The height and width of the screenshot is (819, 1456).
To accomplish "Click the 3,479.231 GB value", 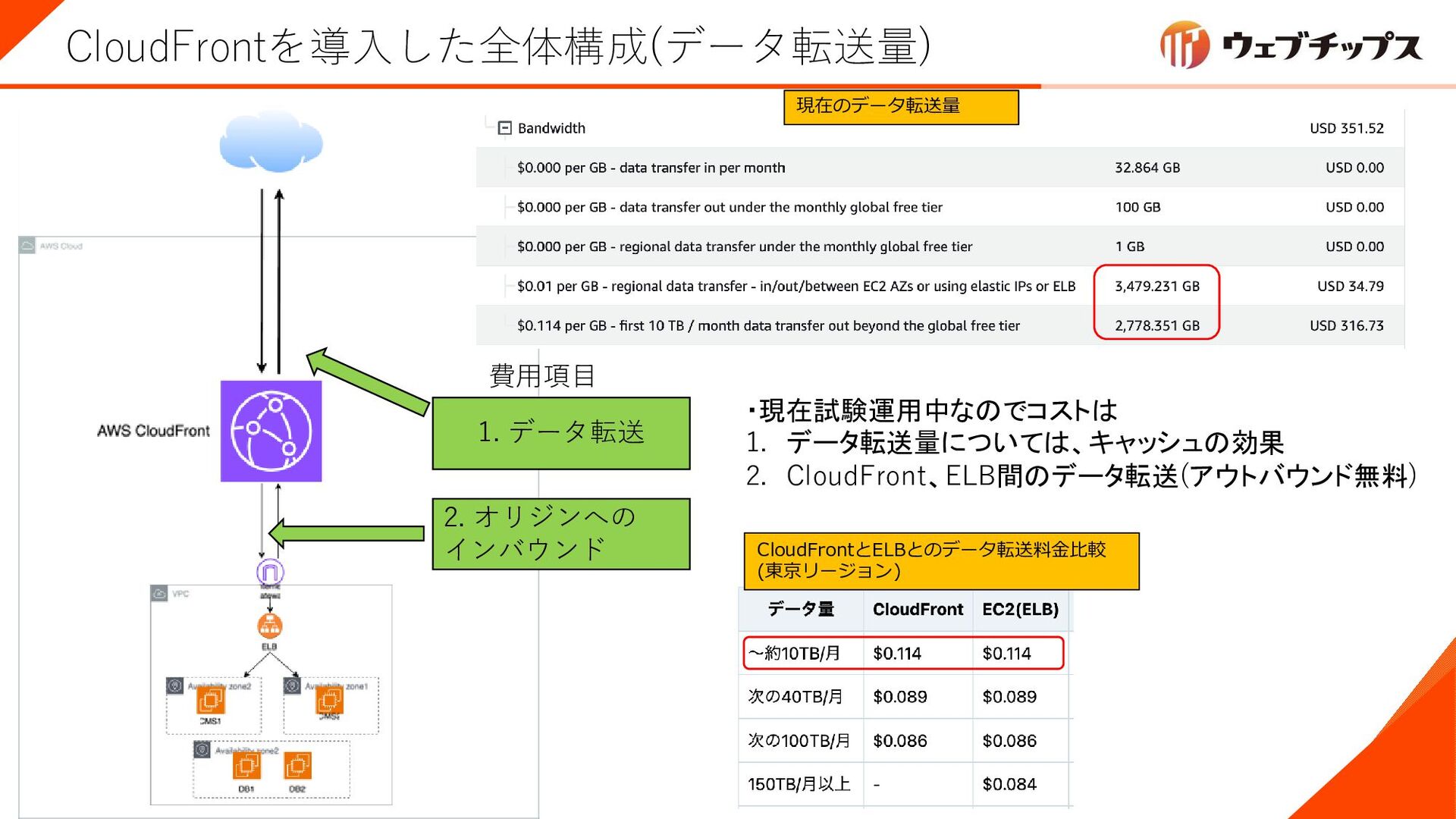I will 1156,286.
